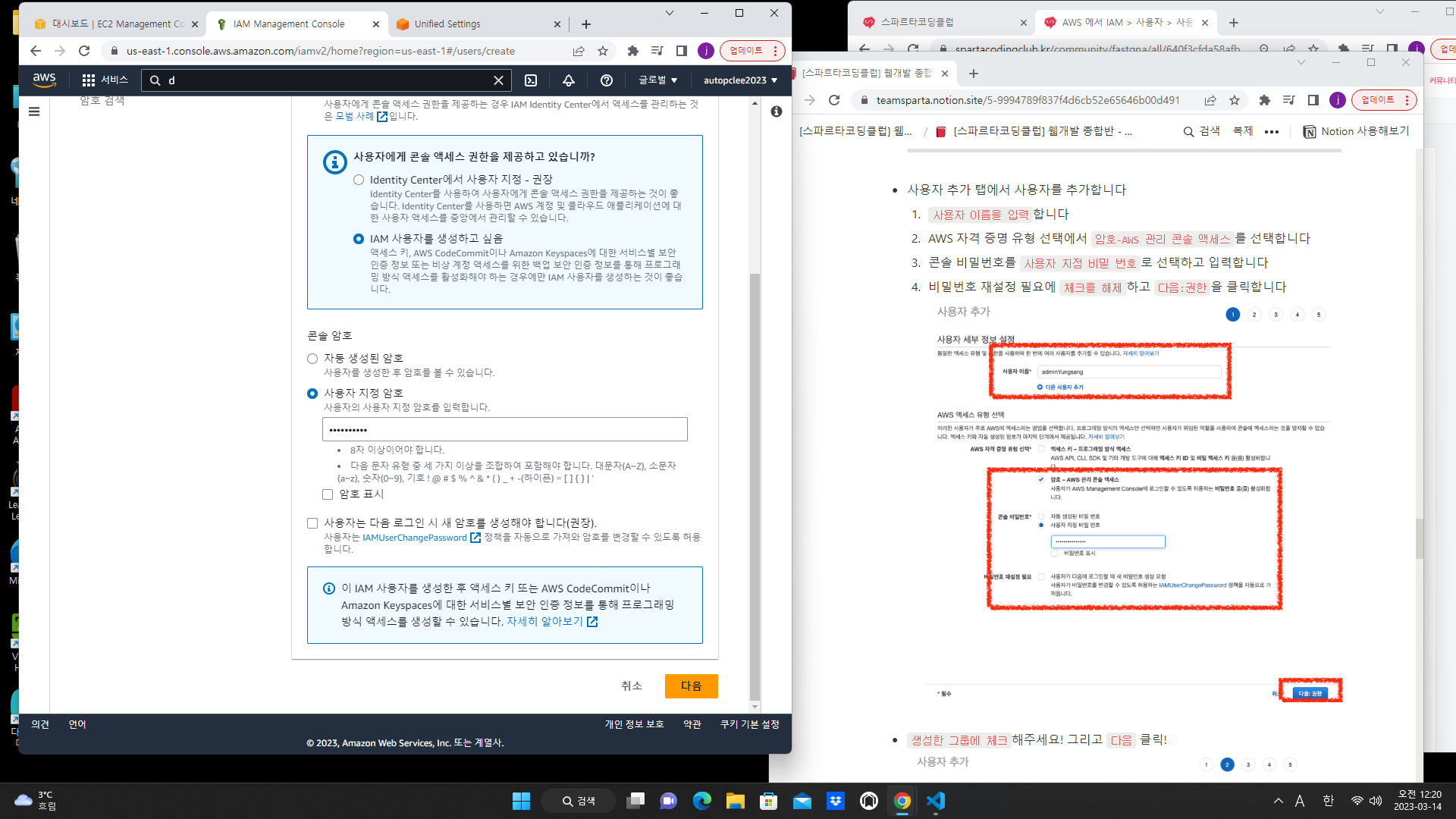
Task: Launch Visual Studio Code from taskbar
Action: (x=936, y=801)
